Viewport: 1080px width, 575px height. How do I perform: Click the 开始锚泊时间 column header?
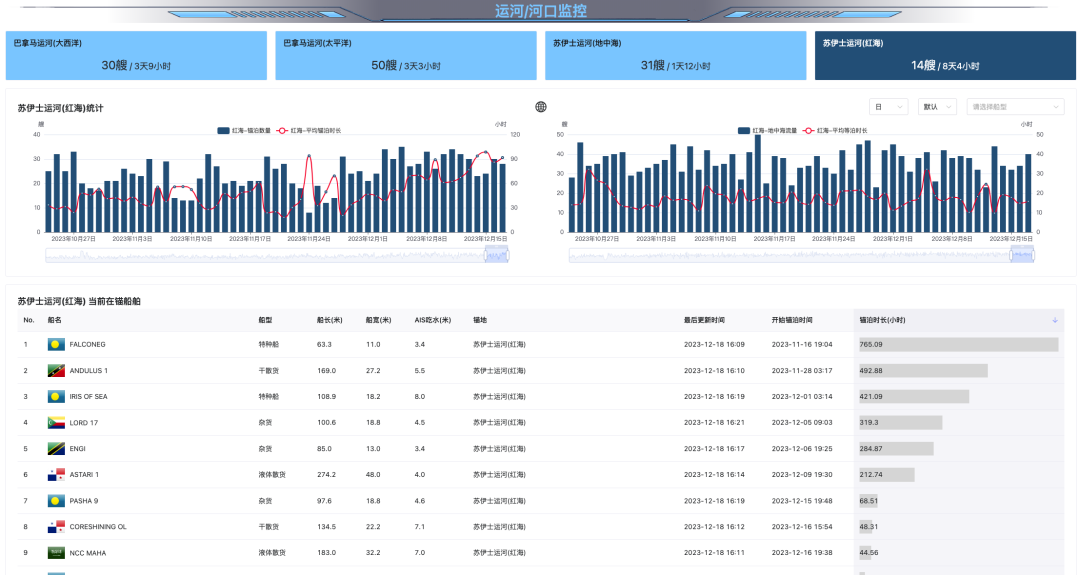click(792, 320)
